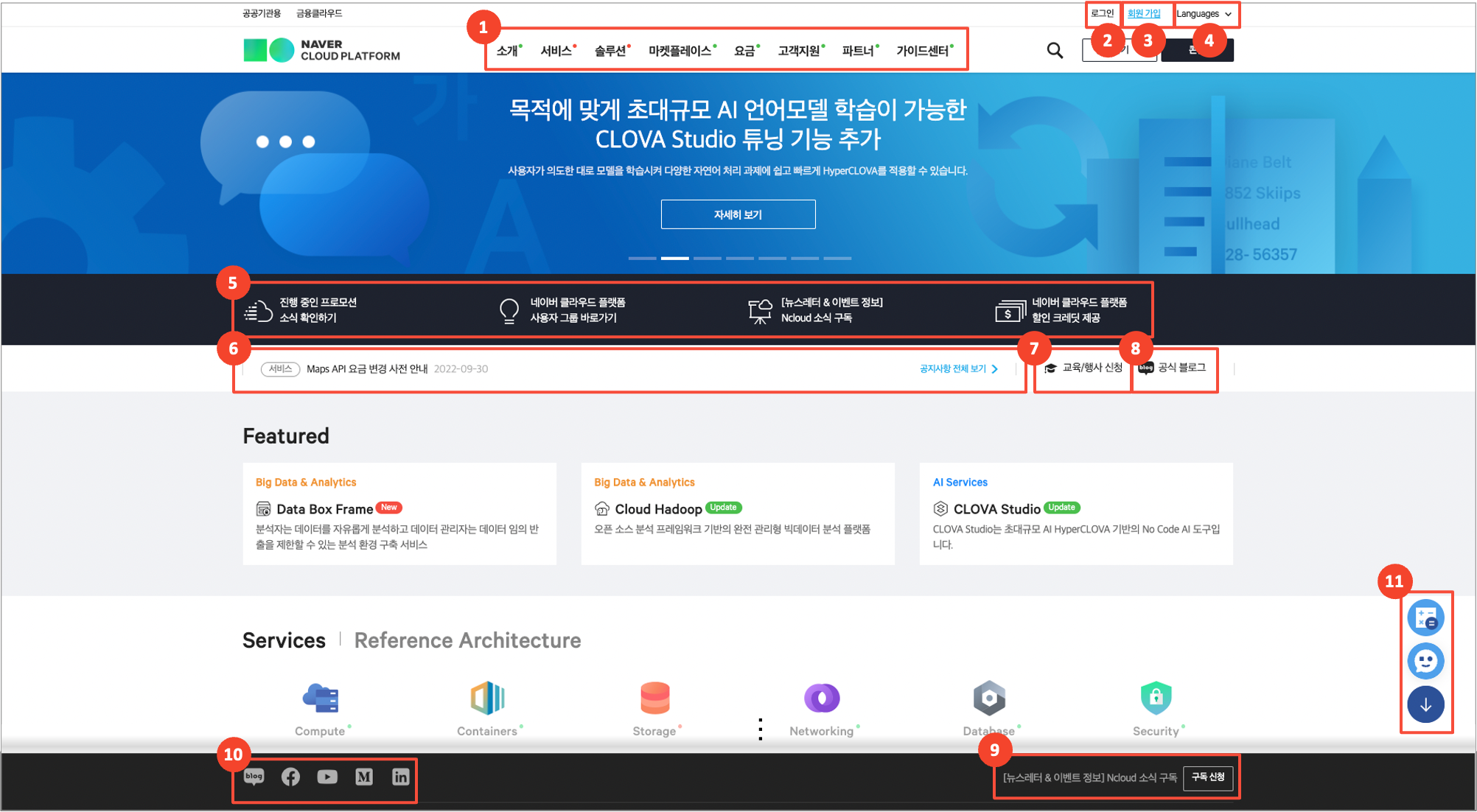Open the 공식 블로그 link
Viewport: 1477px width, 812px height.
pos(1173,368)
